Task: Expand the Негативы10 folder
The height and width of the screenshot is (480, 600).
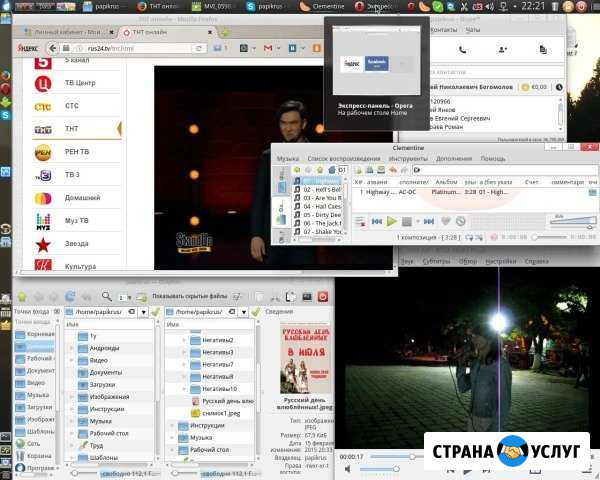Action: click(x=184, y=389)
